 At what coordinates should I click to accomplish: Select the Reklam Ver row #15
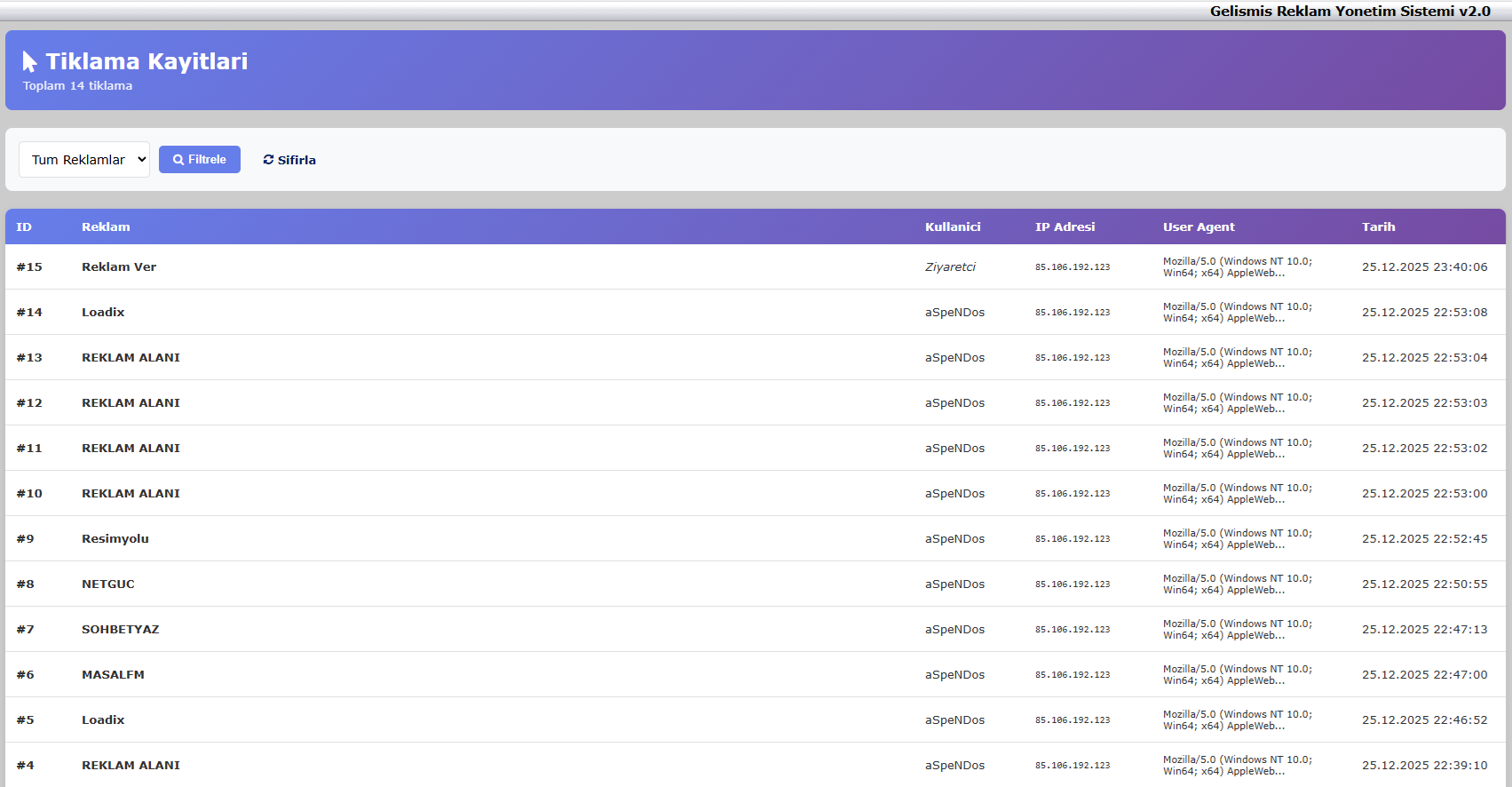(119, 267)
